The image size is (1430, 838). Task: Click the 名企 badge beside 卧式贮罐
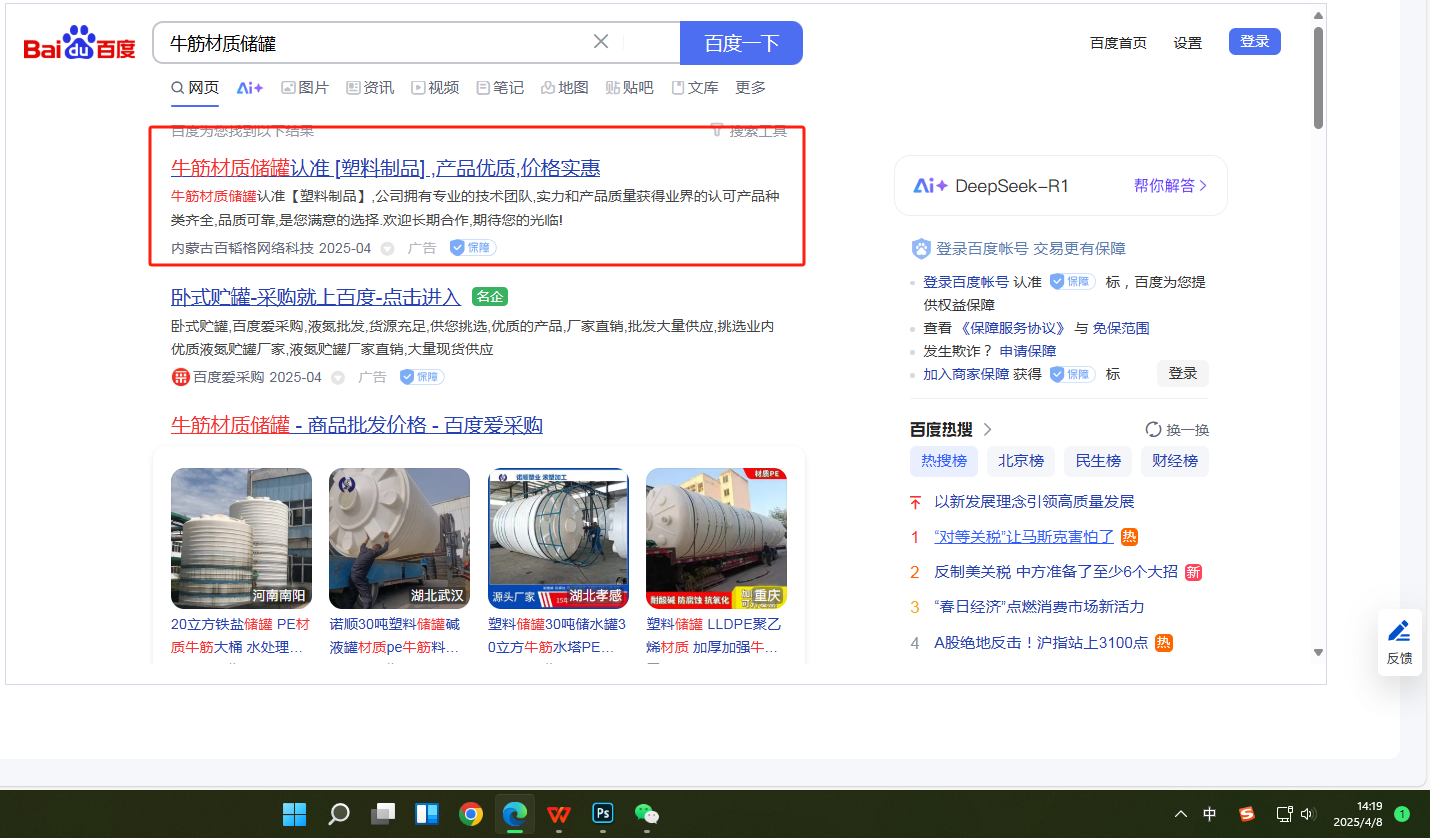[x=490, y=297]
